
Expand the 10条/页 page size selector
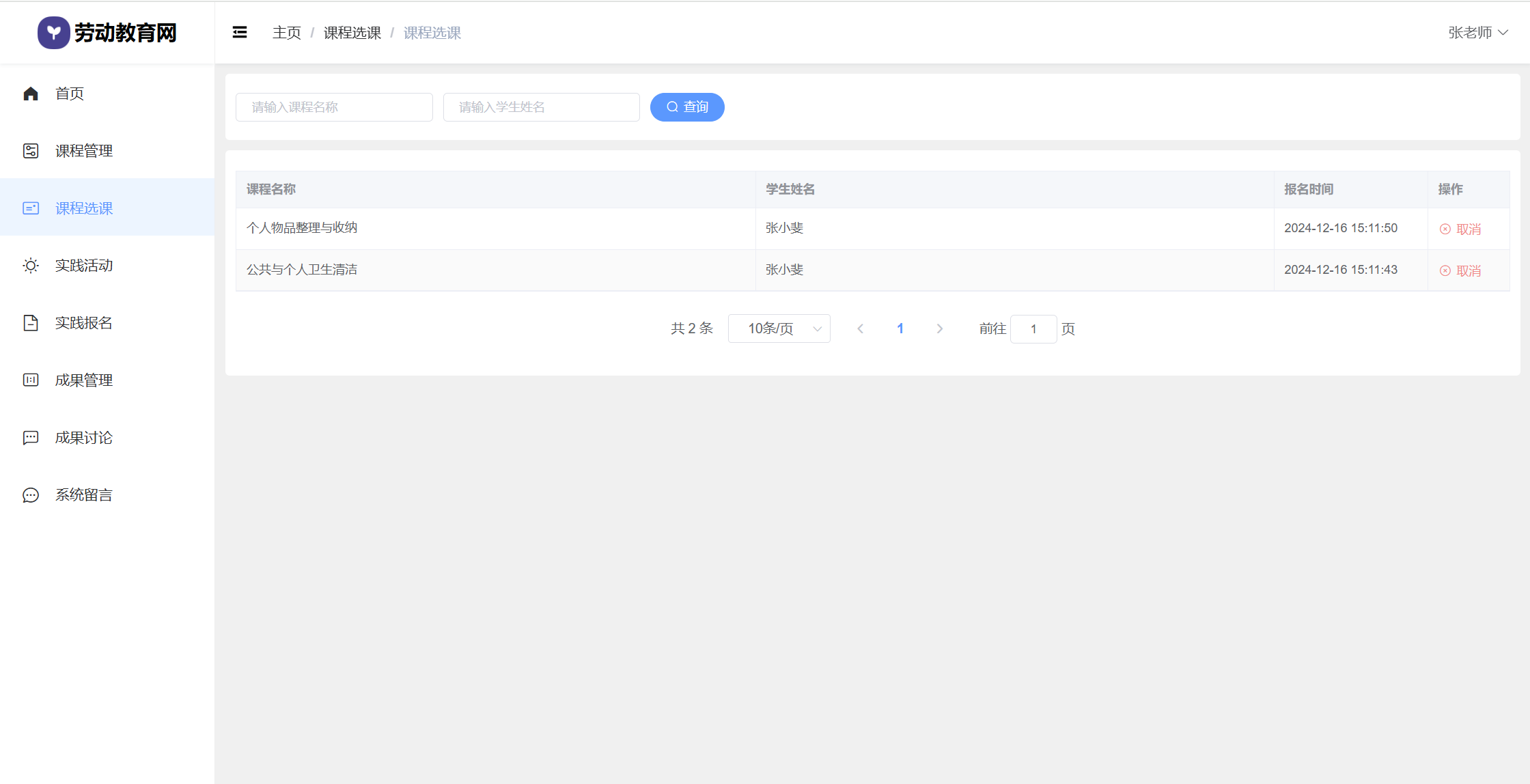779,328
